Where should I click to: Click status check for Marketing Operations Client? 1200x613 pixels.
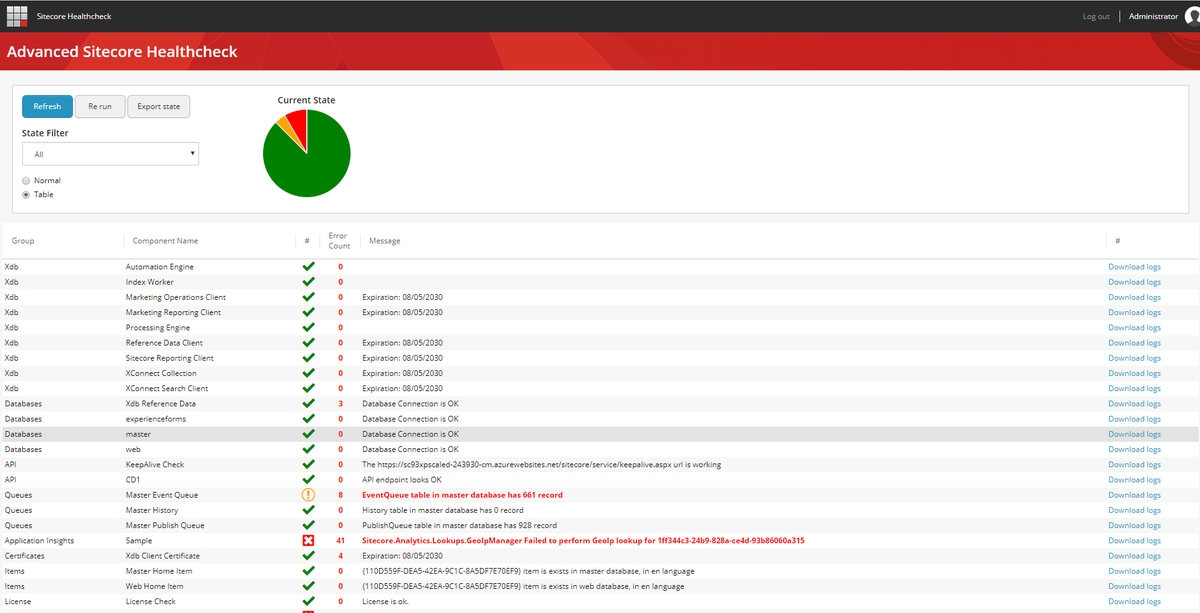(x=308, y=297)
